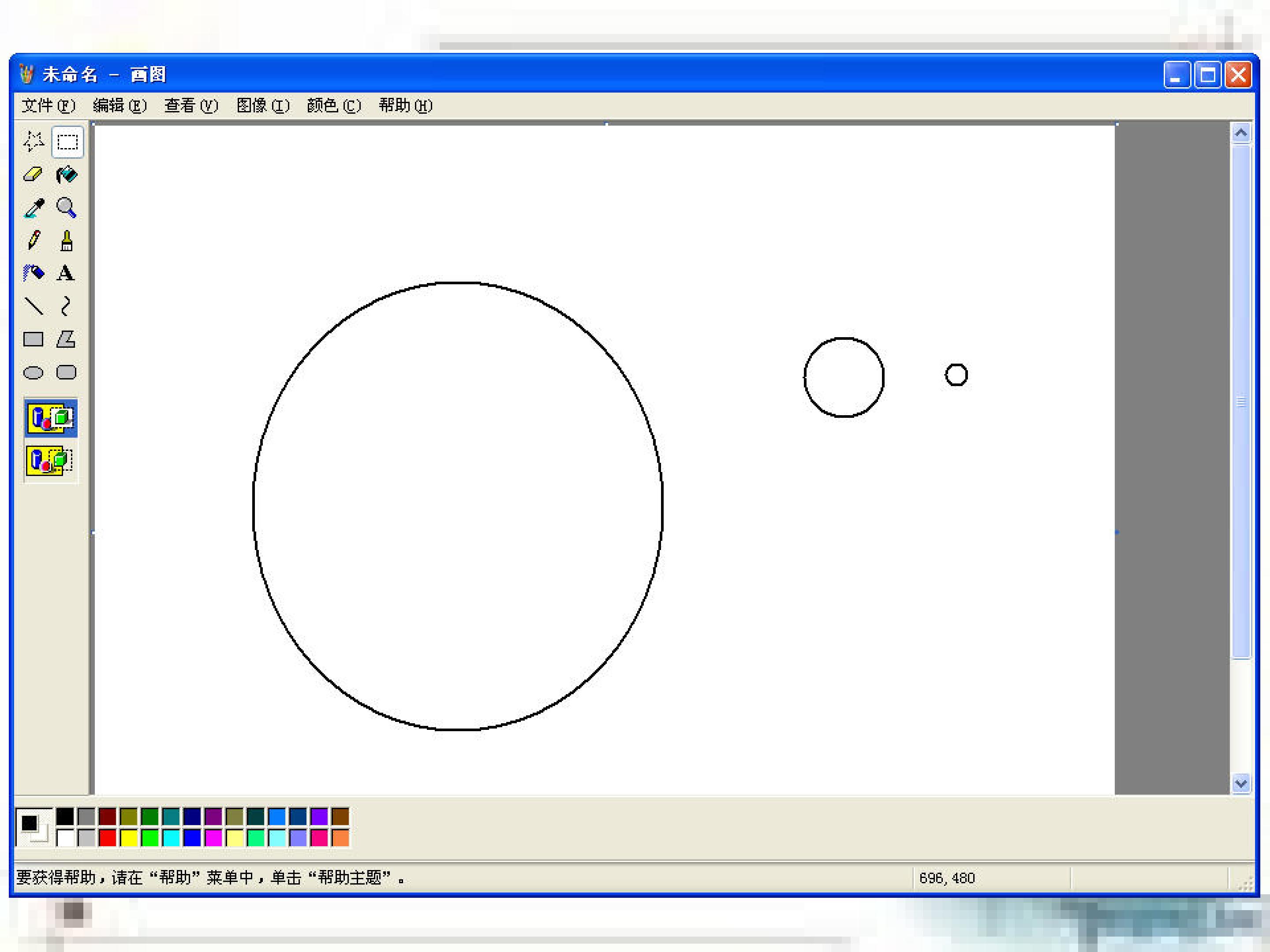Choose the black color swatch
Image resolution: width=1270 pixels, height=952 pixels.
[65, 816]
